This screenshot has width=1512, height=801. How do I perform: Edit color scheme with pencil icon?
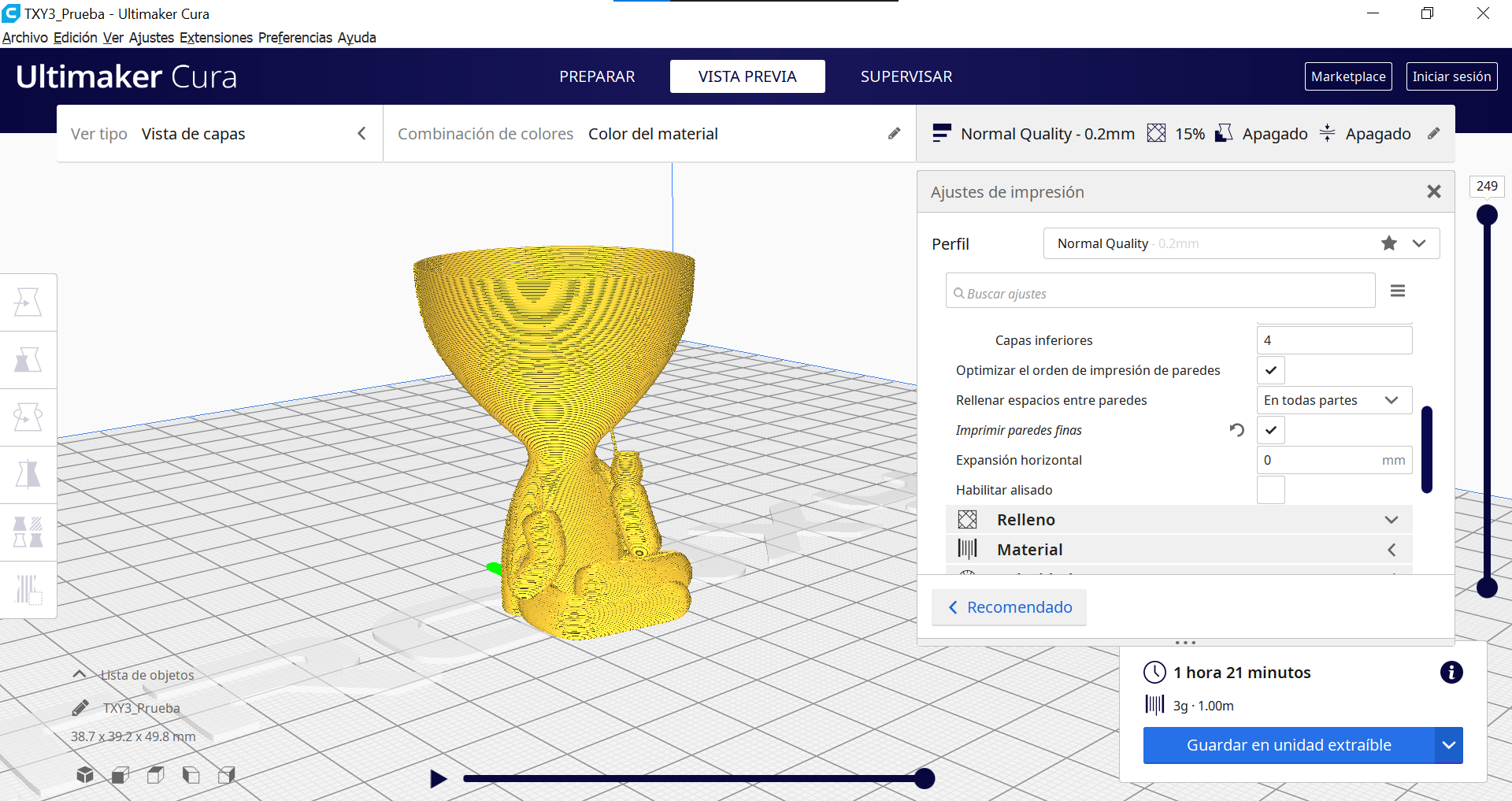click(x=894, y=134)
